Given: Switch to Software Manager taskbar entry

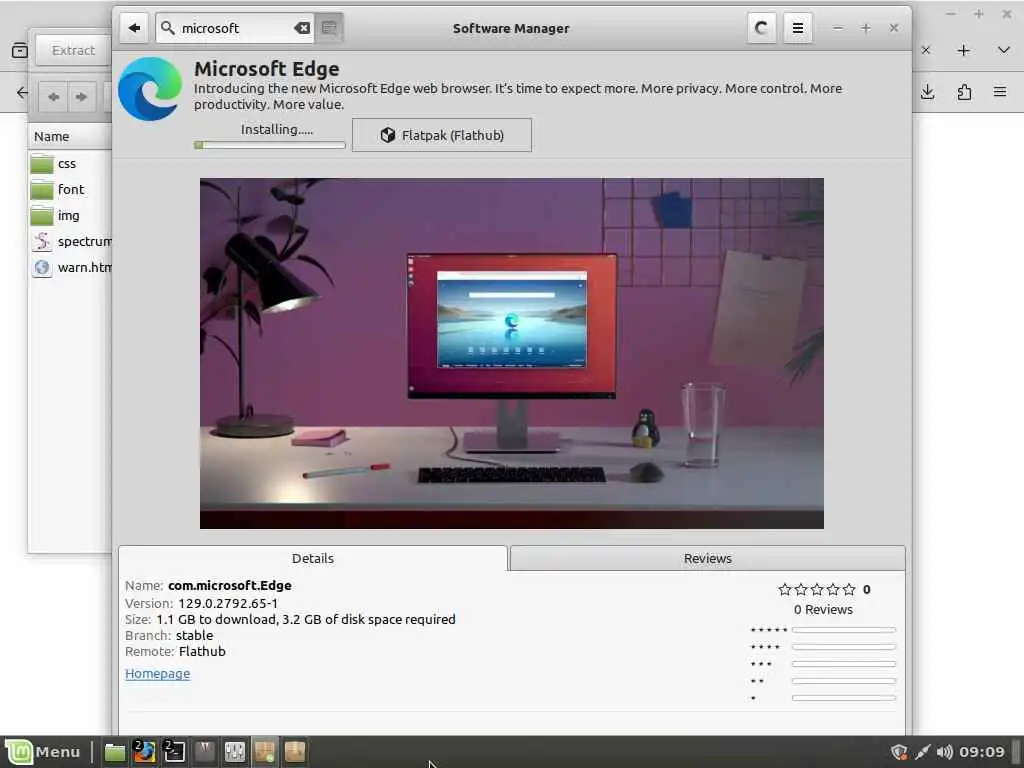Looking at the screenshot, I should pyautogui.click(x=264, y=752).
